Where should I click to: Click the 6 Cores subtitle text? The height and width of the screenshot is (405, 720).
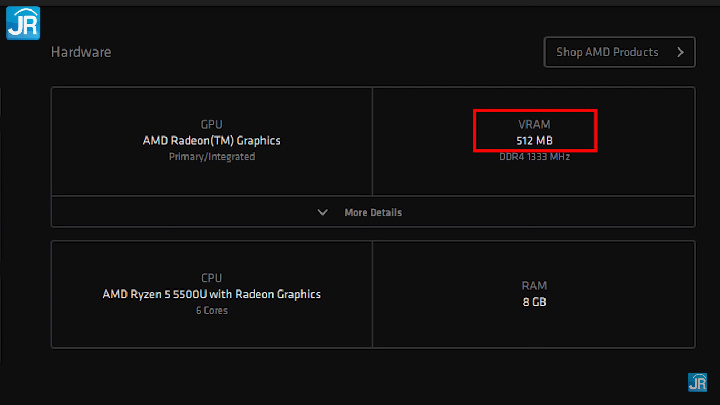click(x=211, y=310)
